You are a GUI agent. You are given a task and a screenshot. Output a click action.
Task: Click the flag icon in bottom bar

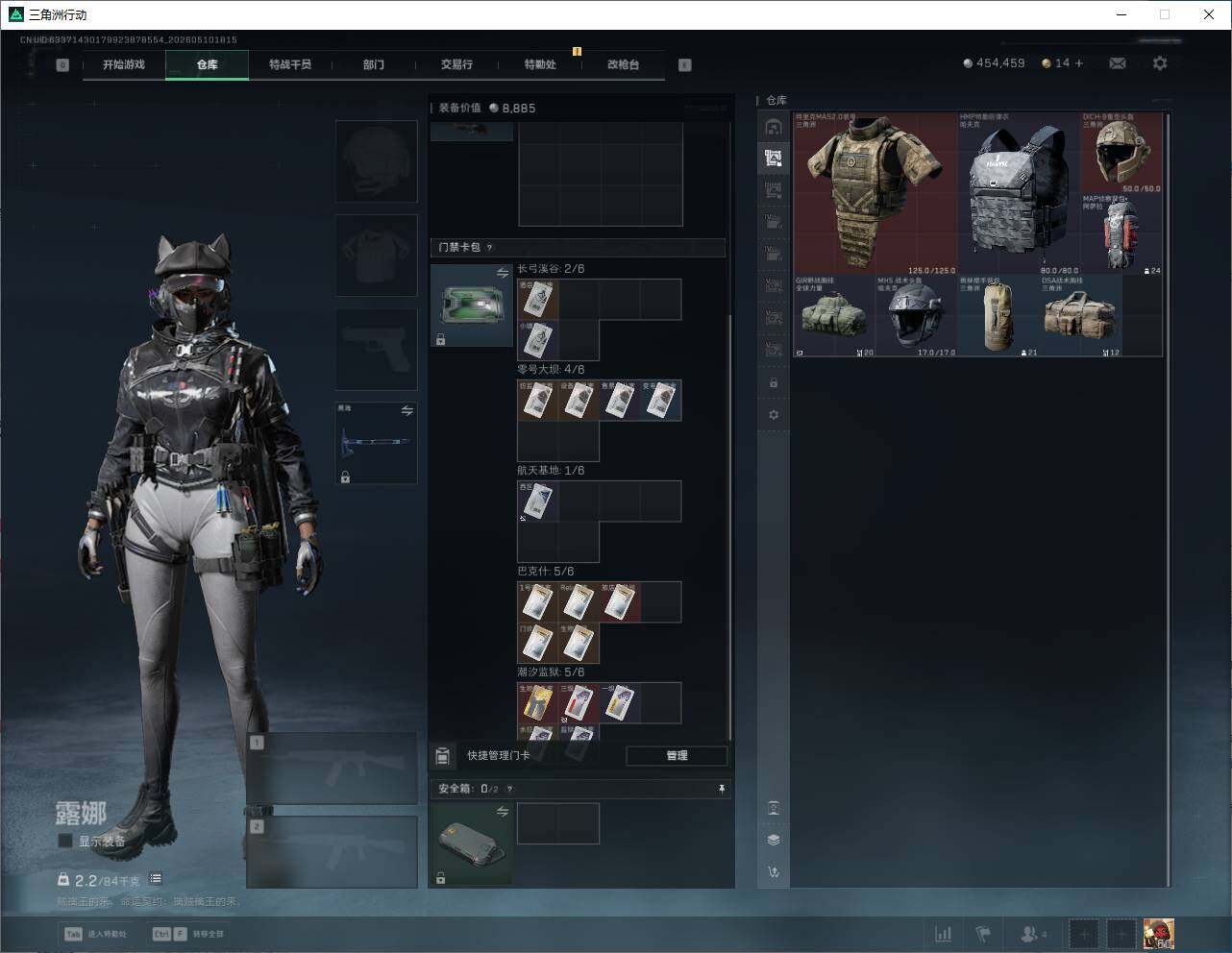point(983,934)
